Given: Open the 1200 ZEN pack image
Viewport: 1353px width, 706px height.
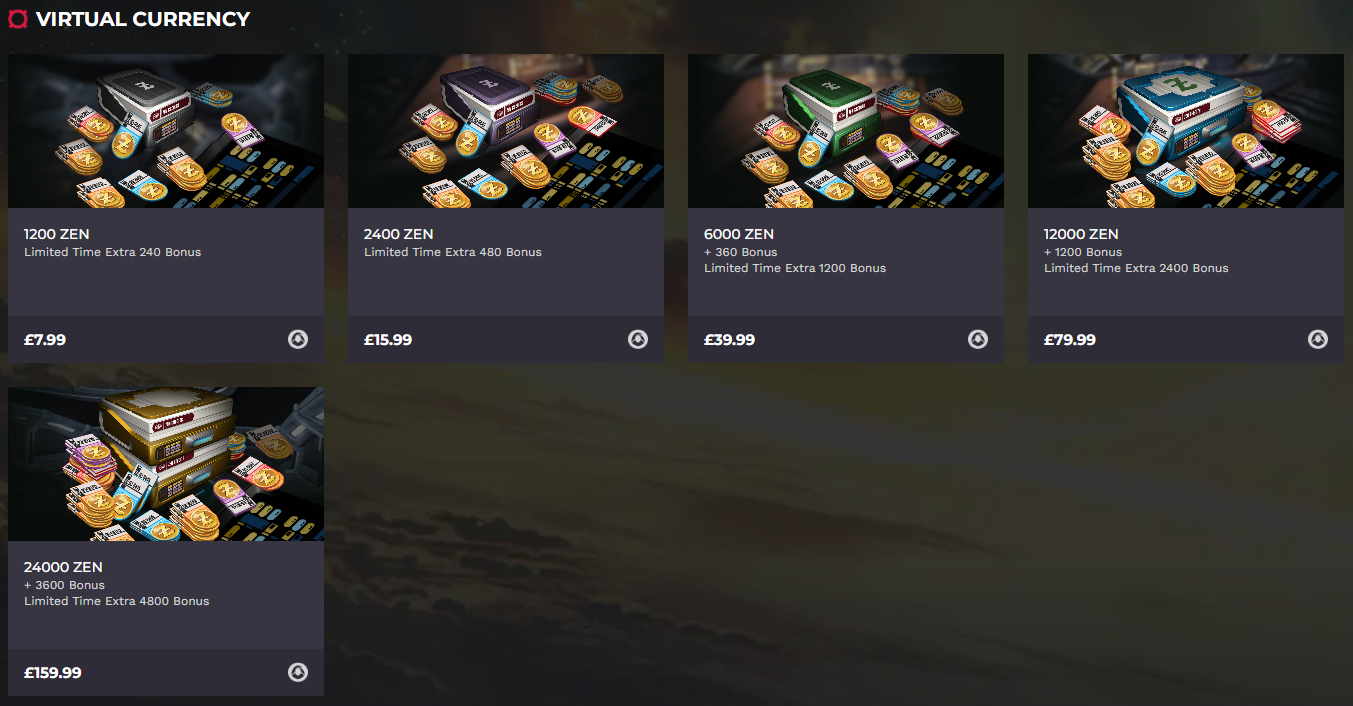Looking at the screenshot, I should (166, 131).
